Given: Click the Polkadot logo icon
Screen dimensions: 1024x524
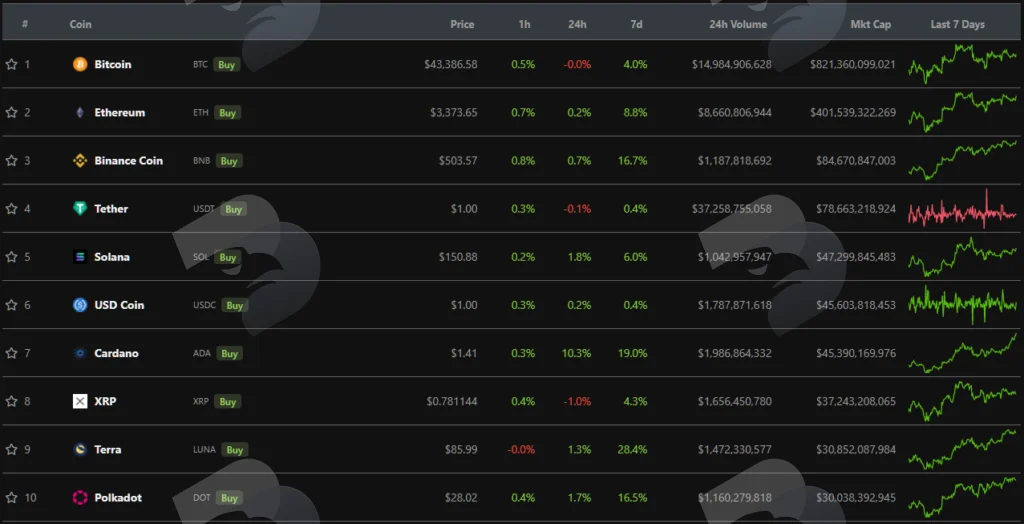Looking at the screenshot, I should pyautogui.click(x=80, y=498).
